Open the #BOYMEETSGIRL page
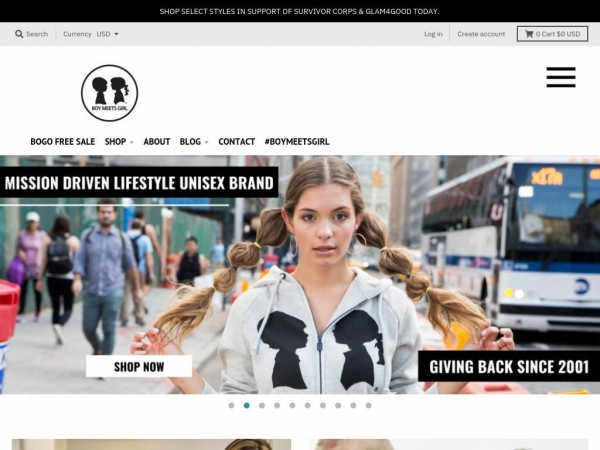Screen dimensions: 600x450 (297, 142)
